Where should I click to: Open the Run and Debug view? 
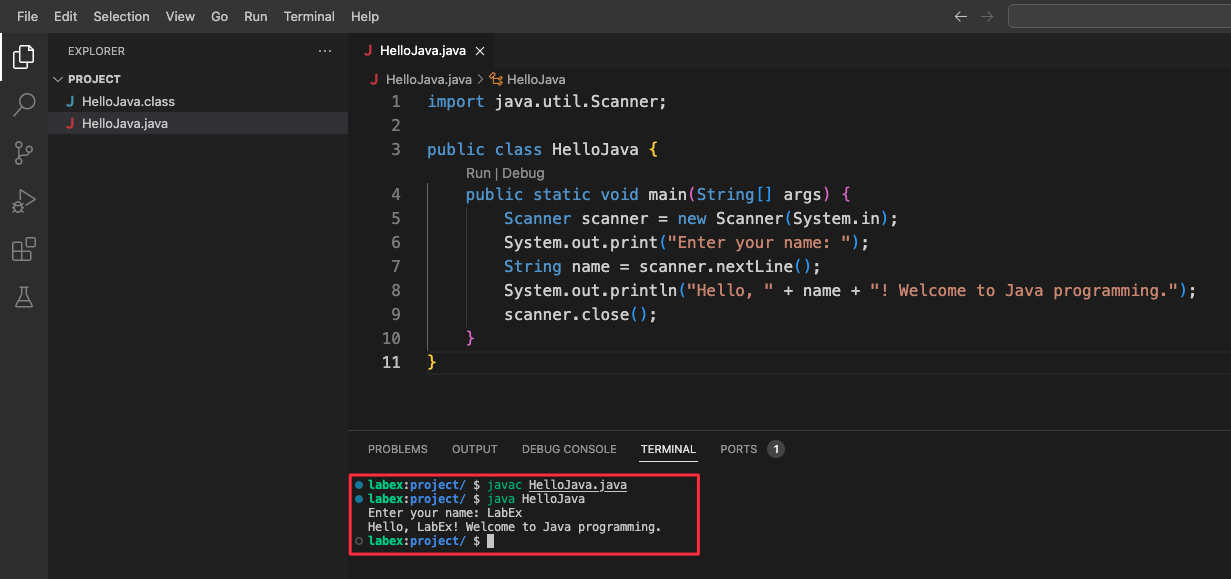click(x=23, y=200)
